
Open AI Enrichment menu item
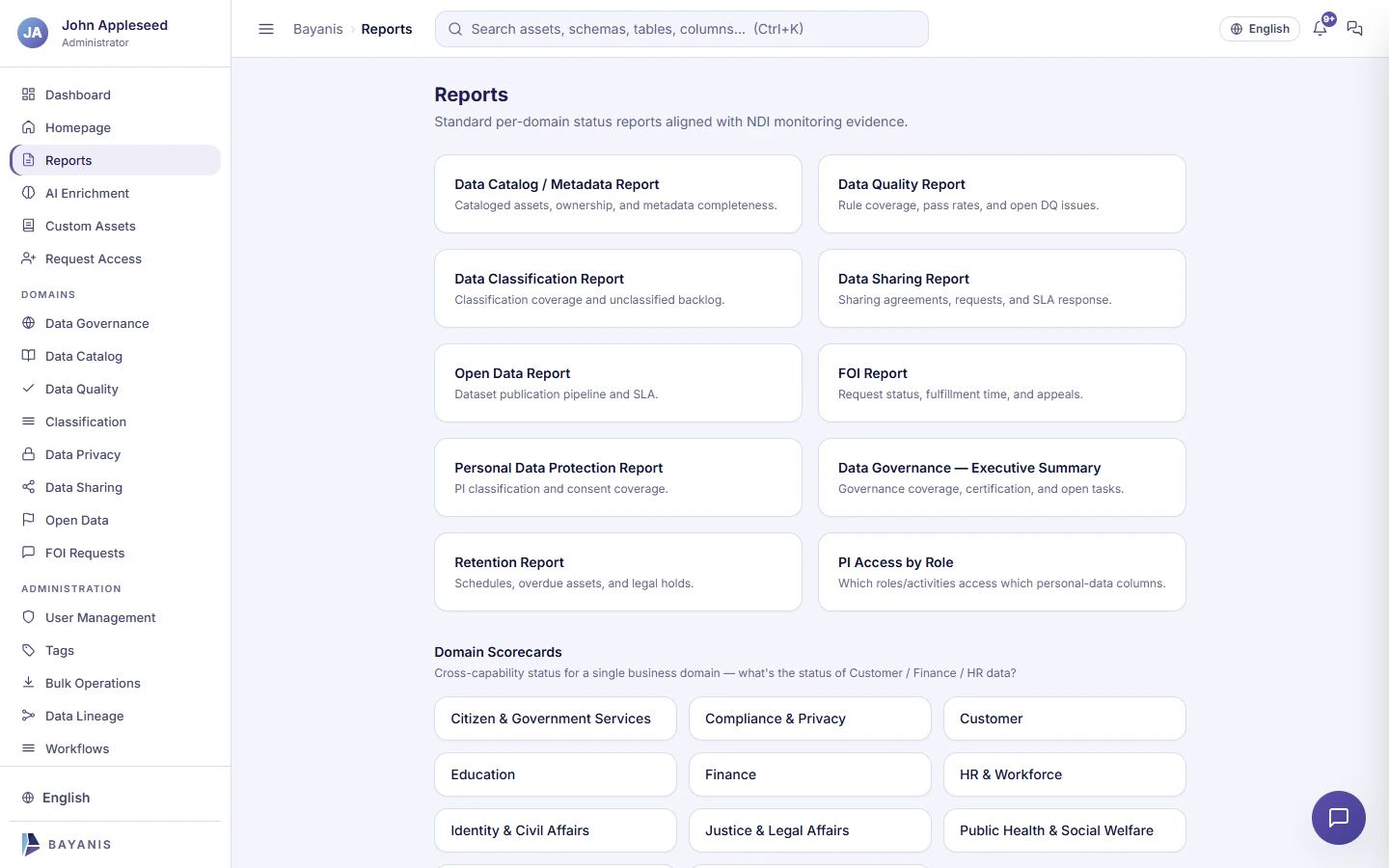[115, 193]
